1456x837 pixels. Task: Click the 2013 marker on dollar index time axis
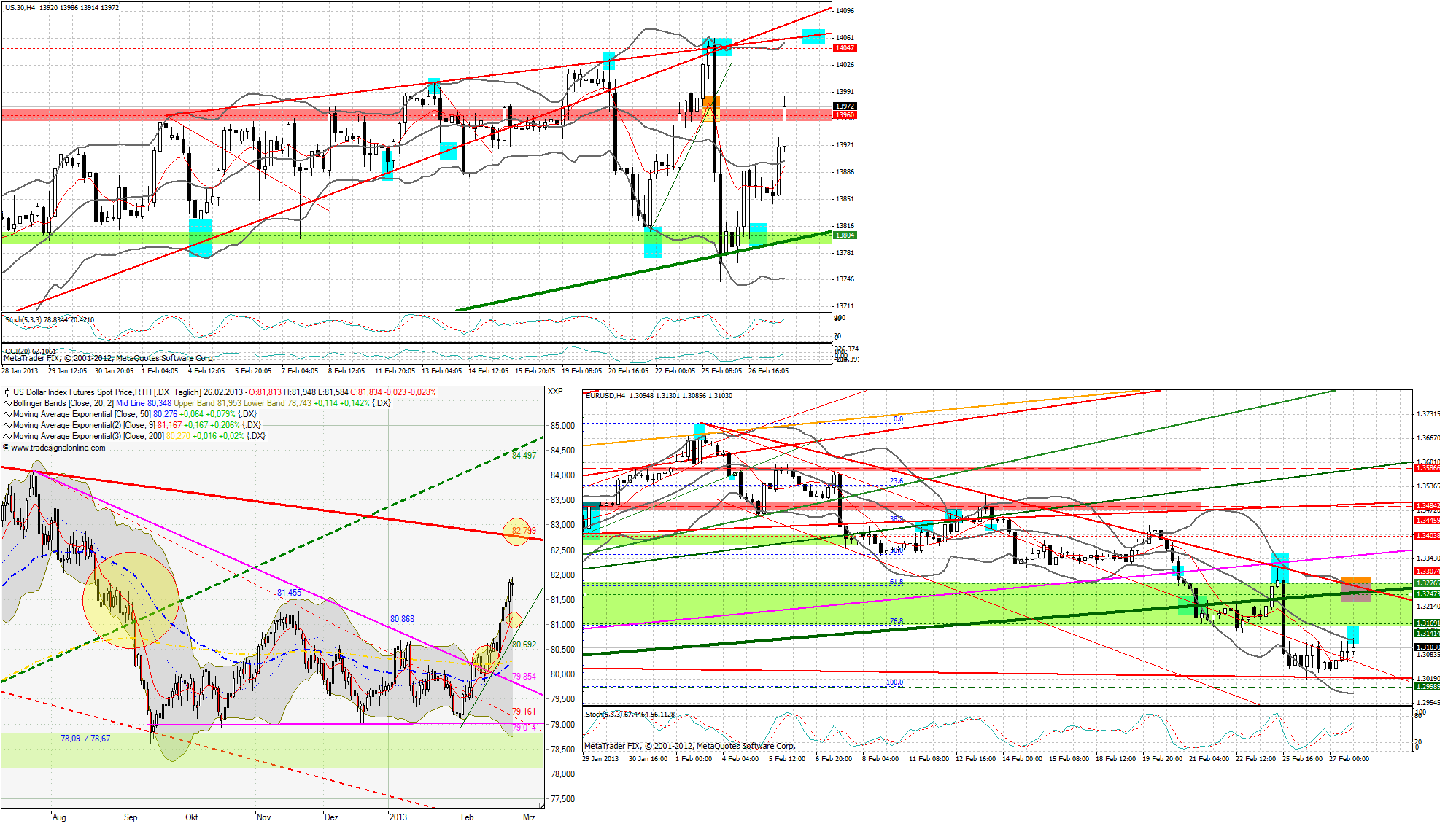pos(398,817)
